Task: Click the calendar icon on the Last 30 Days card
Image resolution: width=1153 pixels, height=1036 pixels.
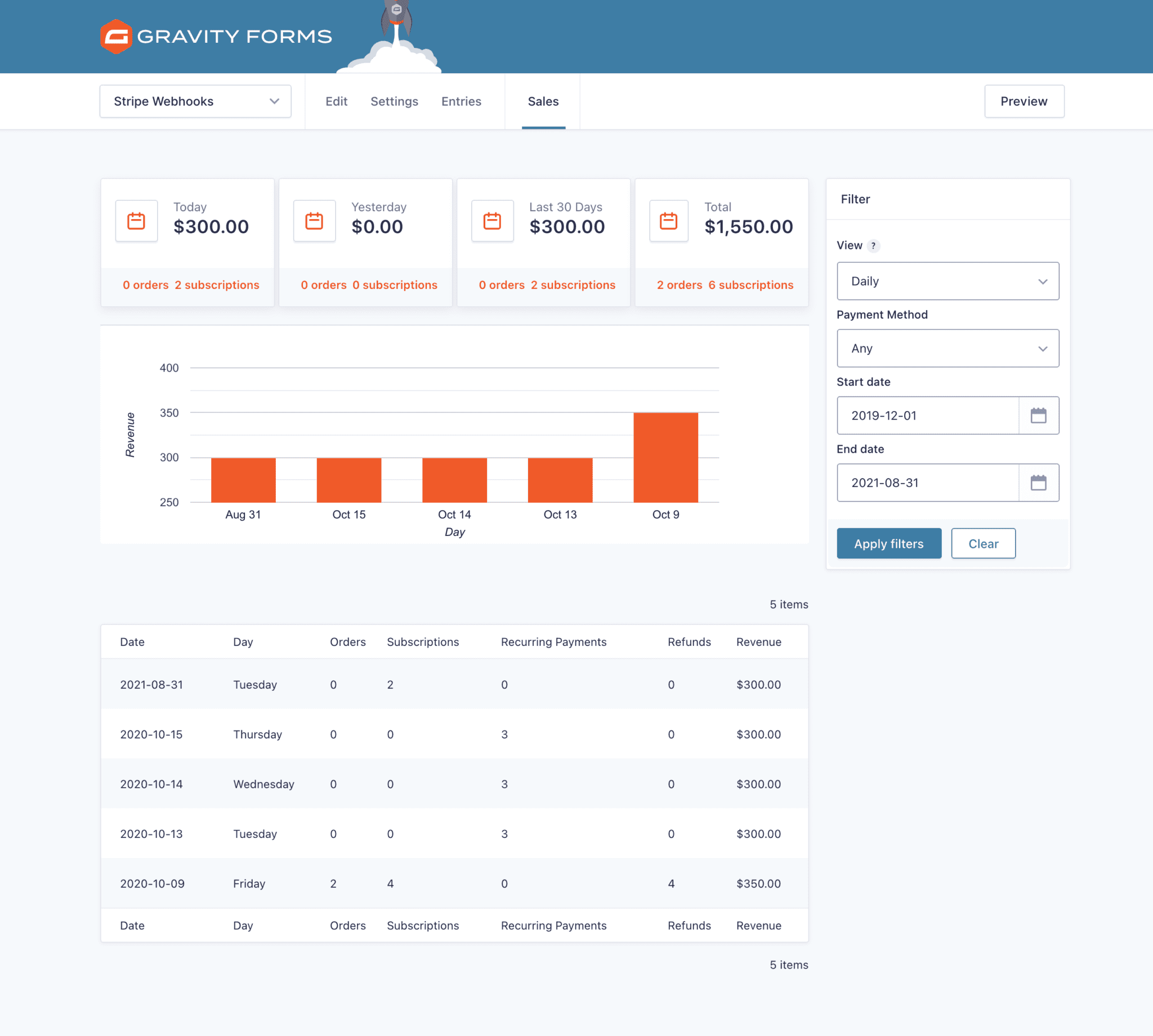Action: point(492,221)
